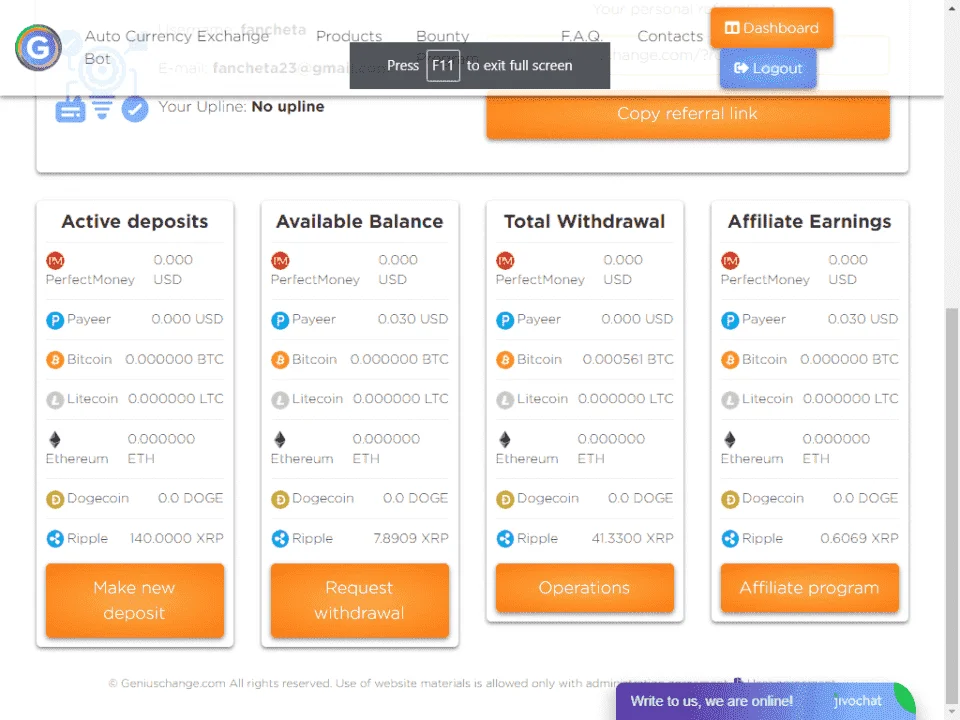Open the Bounty menu item
The height and width of the screenshot is (720, 960).
(443, 36)
